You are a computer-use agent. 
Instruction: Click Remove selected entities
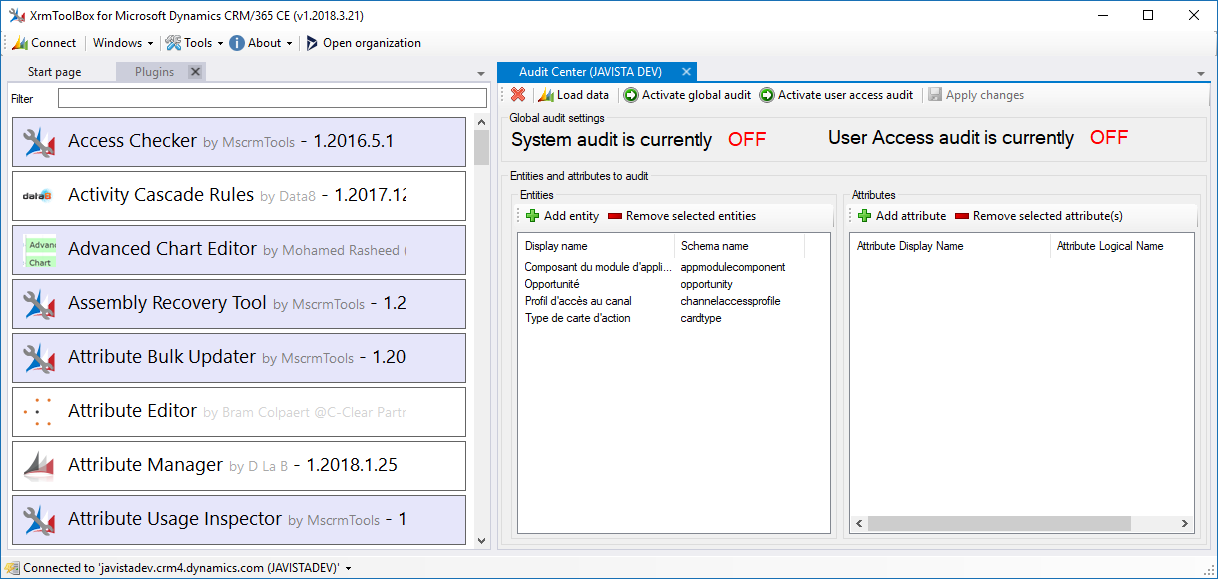[682, 216]
